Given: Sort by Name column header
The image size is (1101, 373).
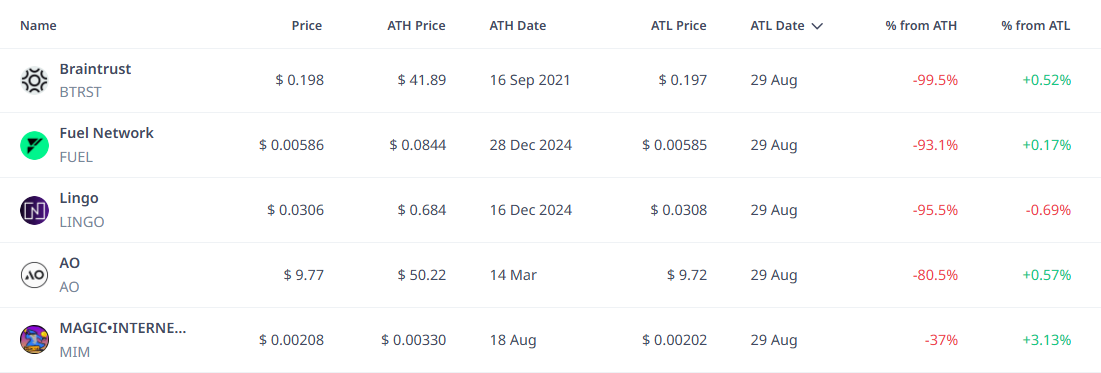Looking at the screenshot, I should pyautogui.click(x=38, y=26).
